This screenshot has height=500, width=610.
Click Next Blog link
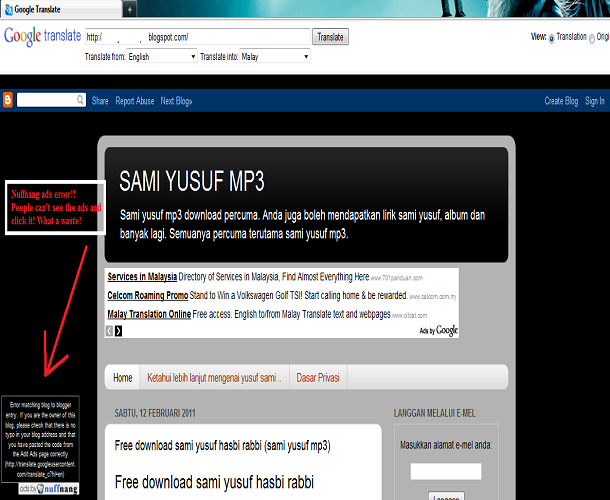176,101
